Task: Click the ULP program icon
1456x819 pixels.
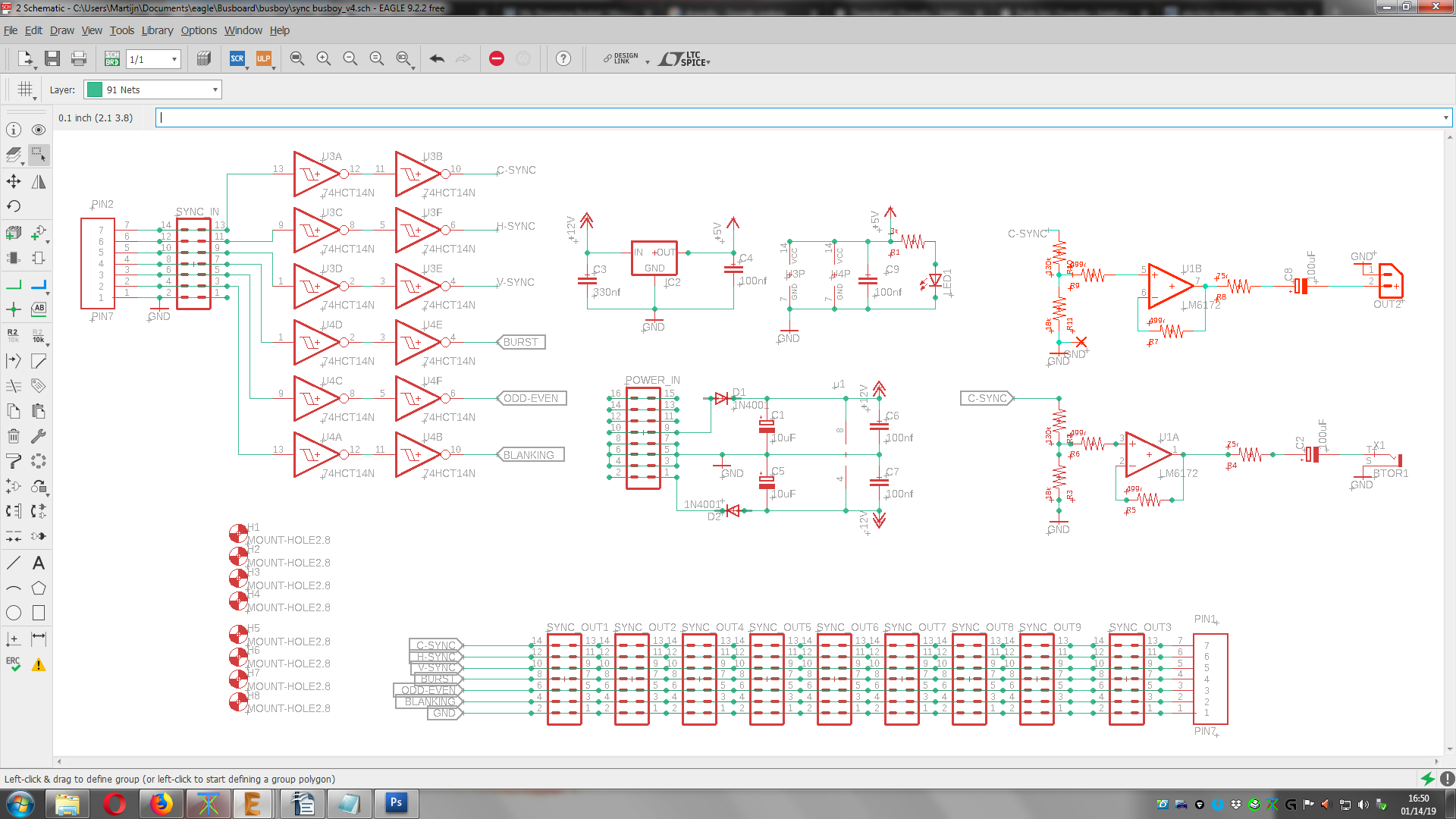Action: (x=263, y=58)
